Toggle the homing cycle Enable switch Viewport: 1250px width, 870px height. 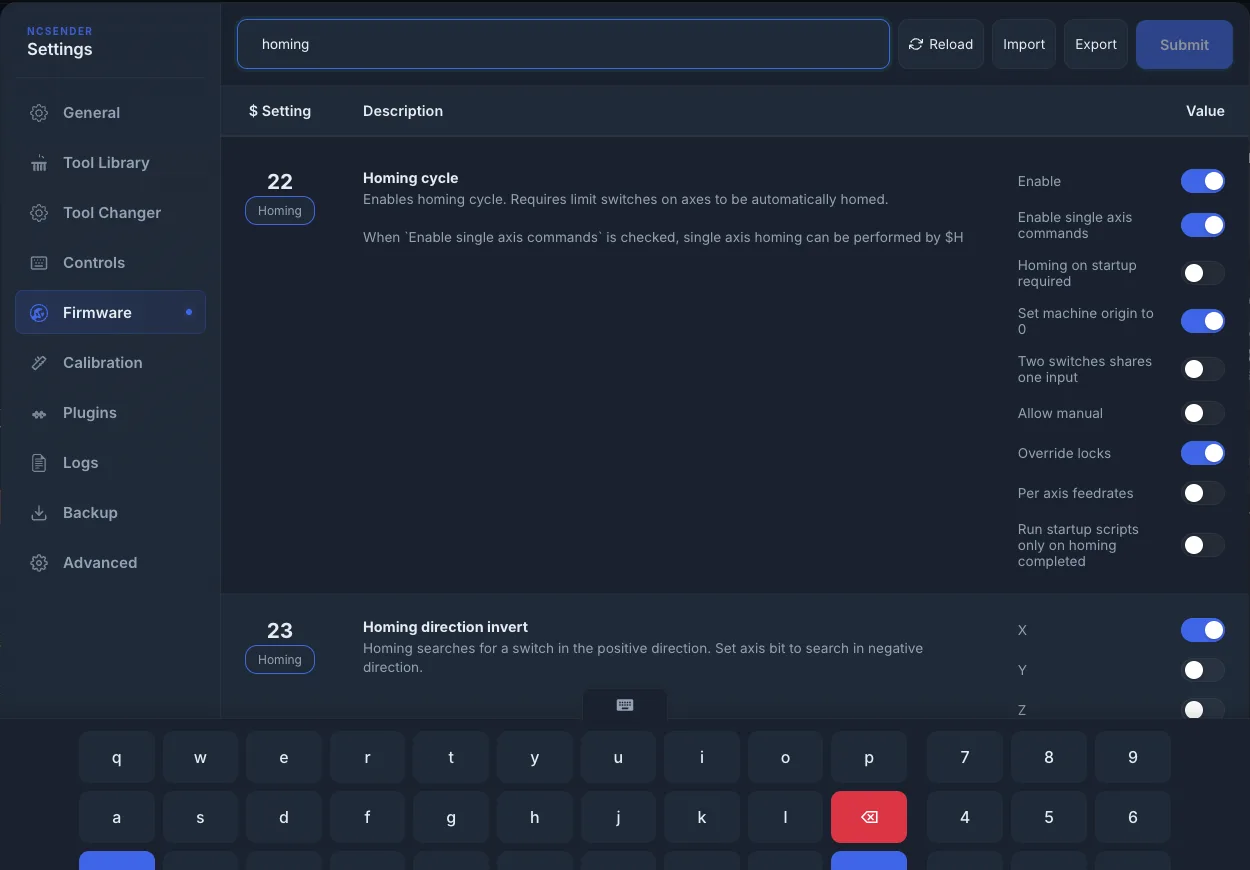tap(1203, 181)
